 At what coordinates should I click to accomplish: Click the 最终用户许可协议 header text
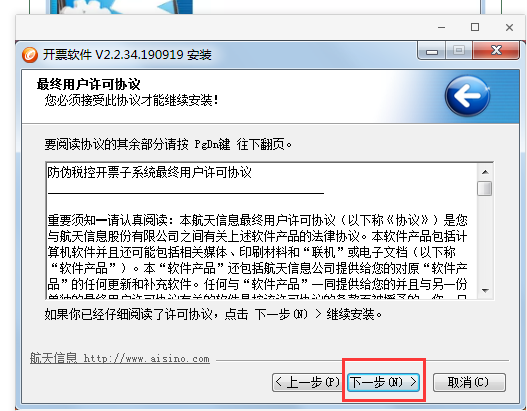click(x=88, y=84)
